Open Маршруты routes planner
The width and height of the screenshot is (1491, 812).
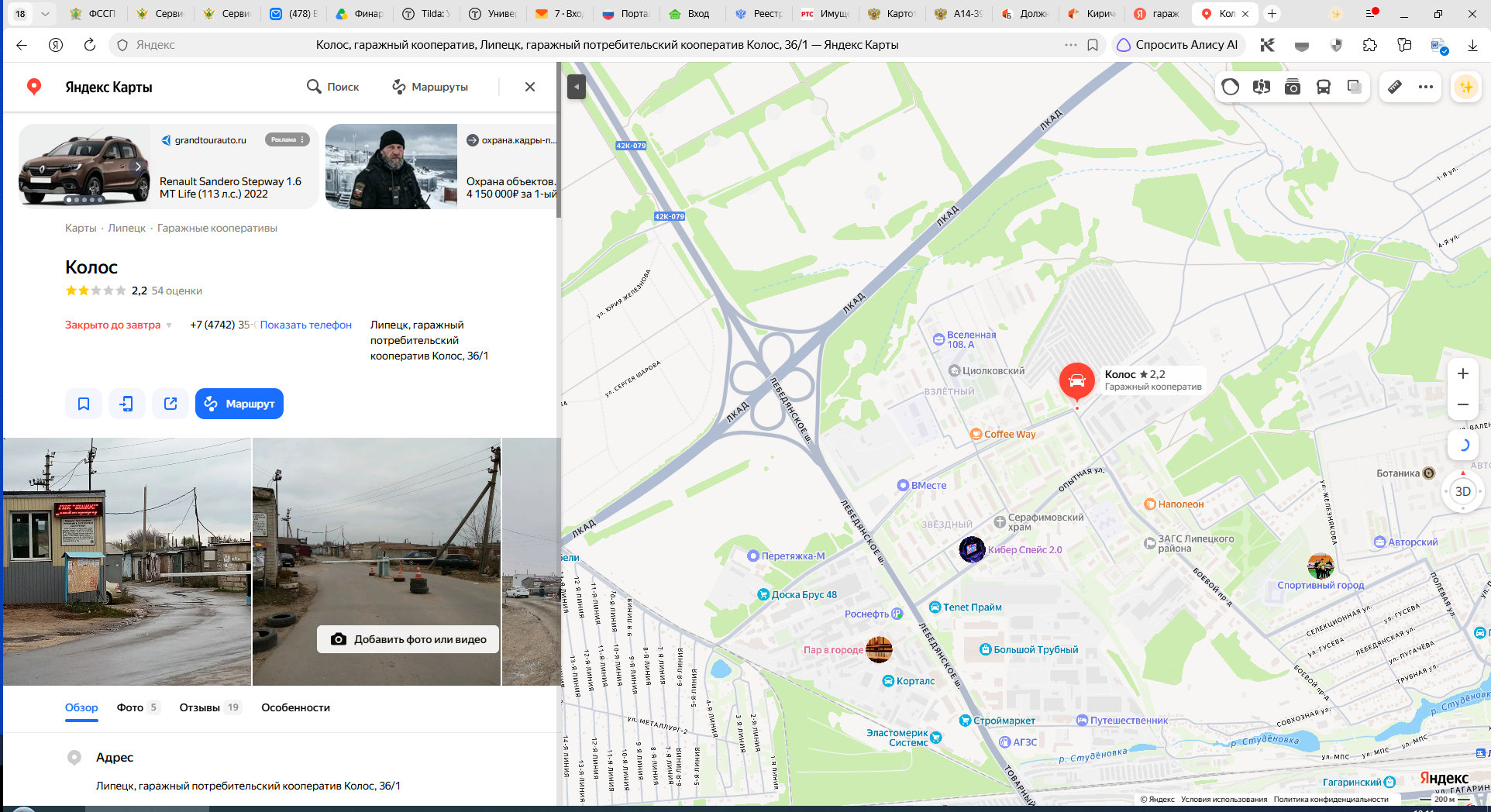coord(430,87)
